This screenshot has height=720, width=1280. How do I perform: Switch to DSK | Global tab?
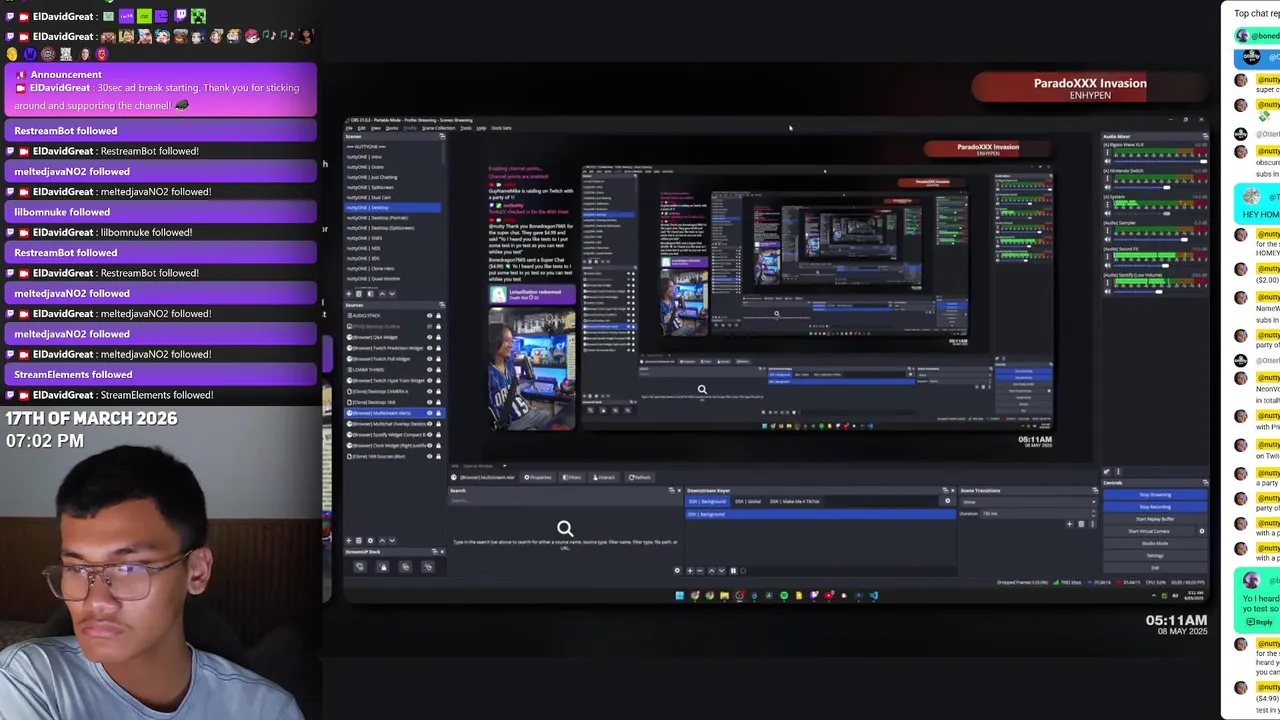point(748,501)
